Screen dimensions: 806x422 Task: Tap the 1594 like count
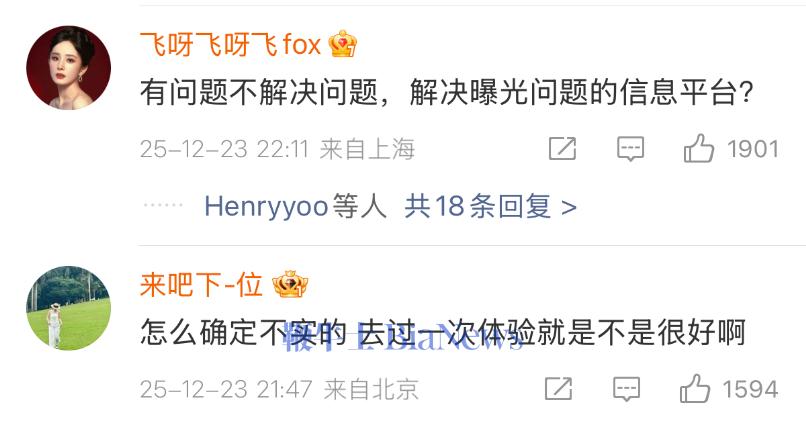point(750,389)
